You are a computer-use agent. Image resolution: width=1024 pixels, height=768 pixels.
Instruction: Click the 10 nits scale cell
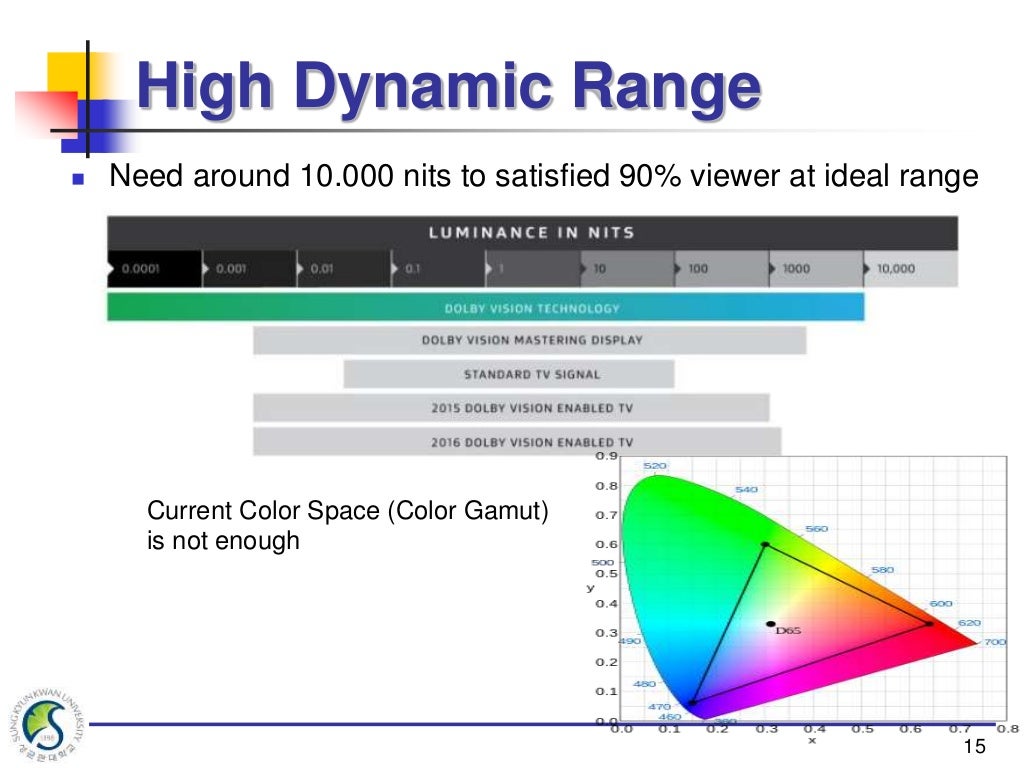point(627,268)
